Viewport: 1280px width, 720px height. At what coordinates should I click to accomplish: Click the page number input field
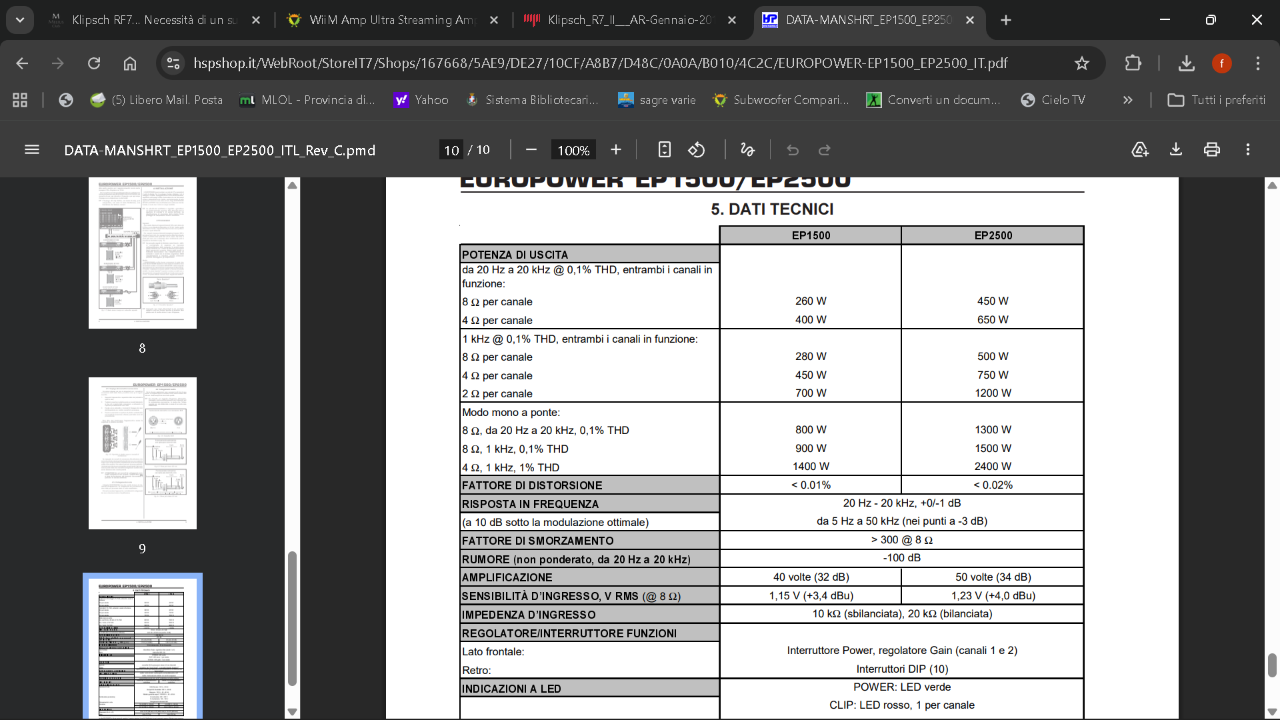pos(452,150)
